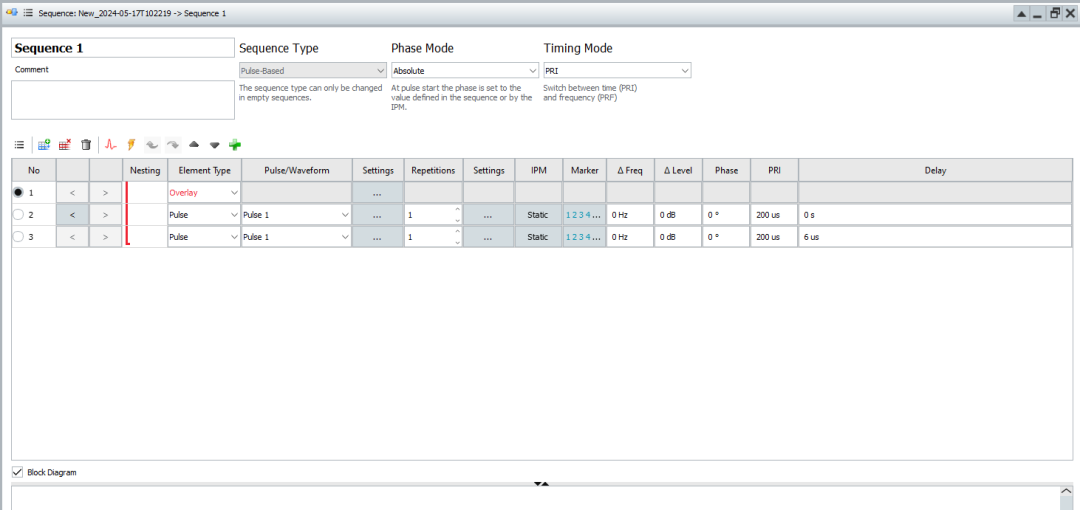Click the trash can delete icon
Image resolution: width=1080 pixels, height=510 pixels.
[86, 145]
